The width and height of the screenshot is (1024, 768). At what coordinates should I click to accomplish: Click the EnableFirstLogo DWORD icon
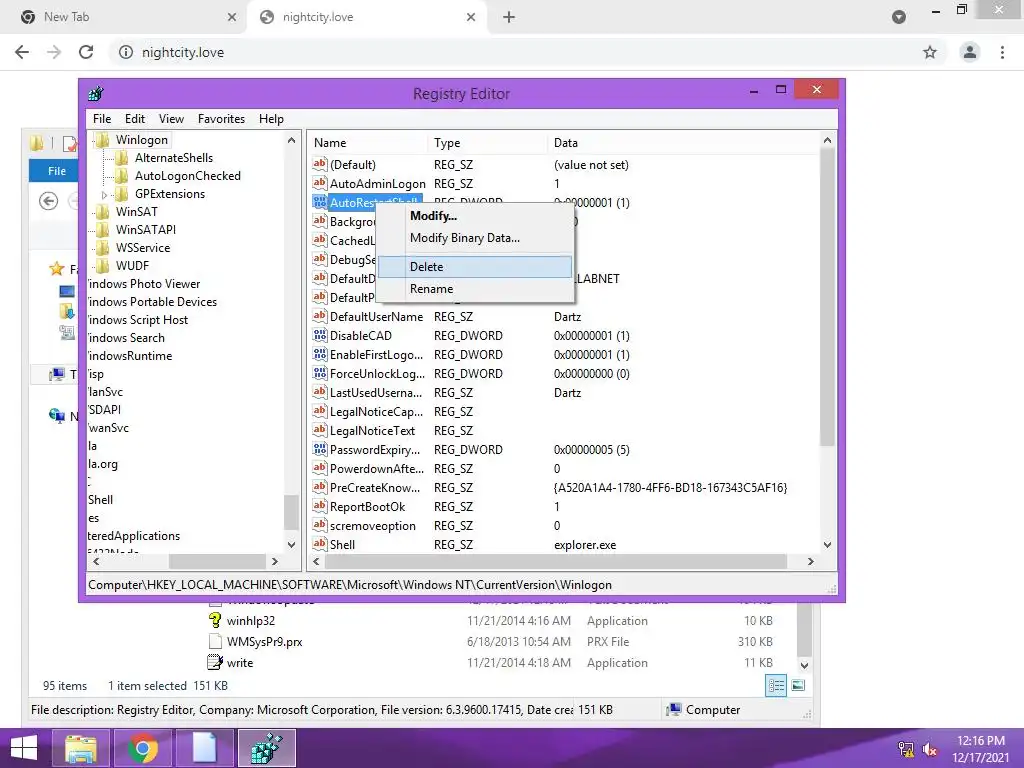coord(319,355)
